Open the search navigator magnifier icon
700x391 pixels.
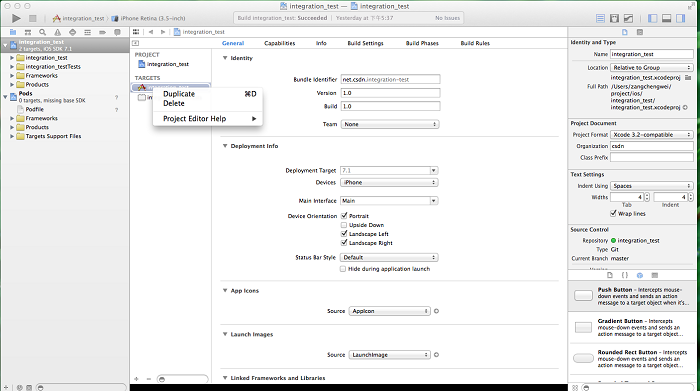42,32
